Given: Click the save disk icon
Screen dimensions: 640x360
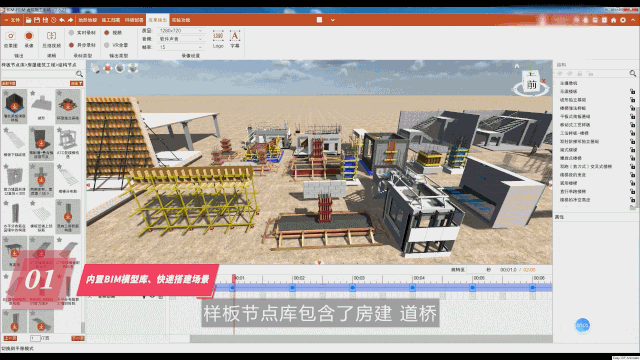Looking at the screenshot, I should pos(37,20).
